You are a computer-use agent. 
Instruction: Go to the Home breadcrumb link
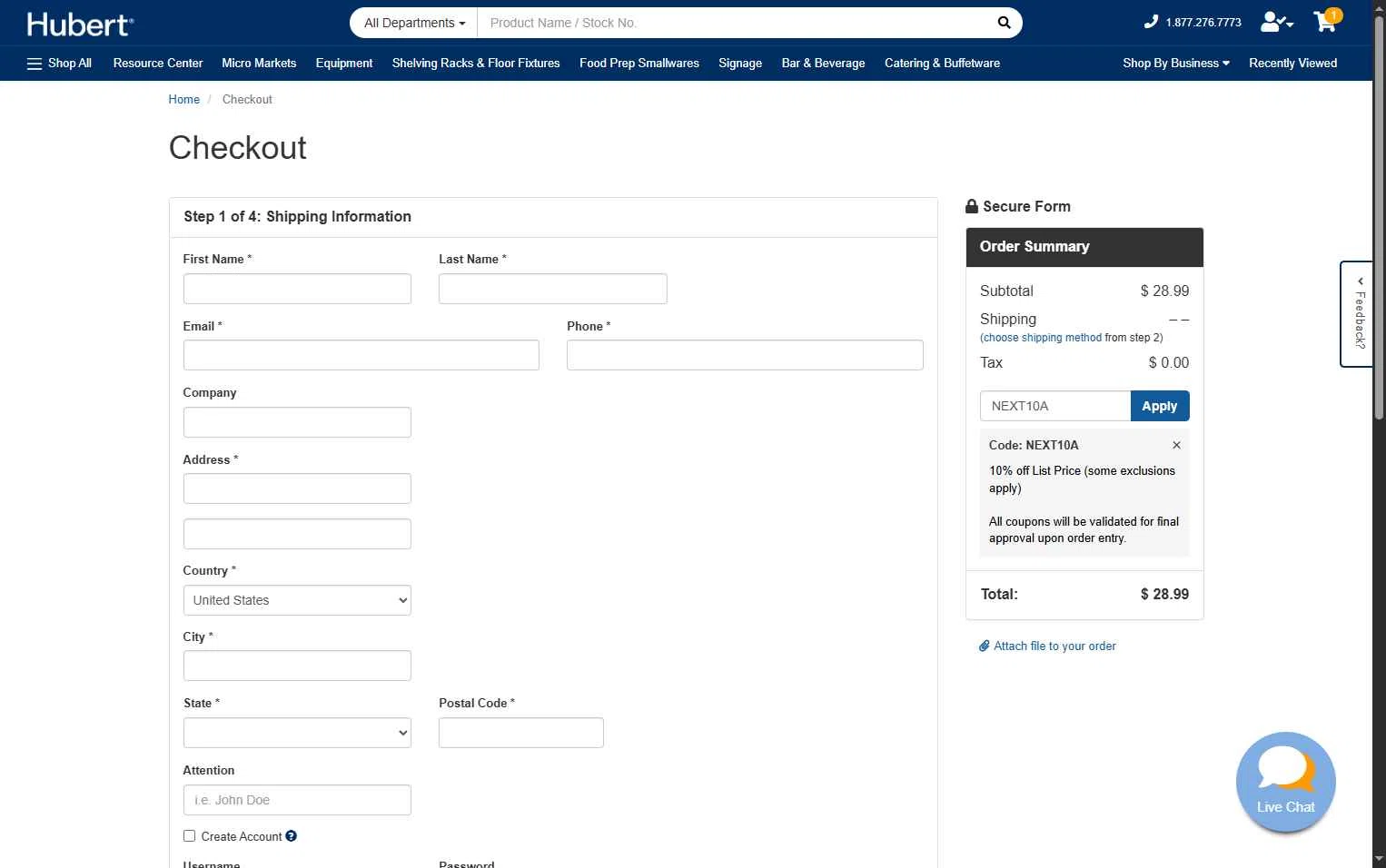(x=183, y=100)
